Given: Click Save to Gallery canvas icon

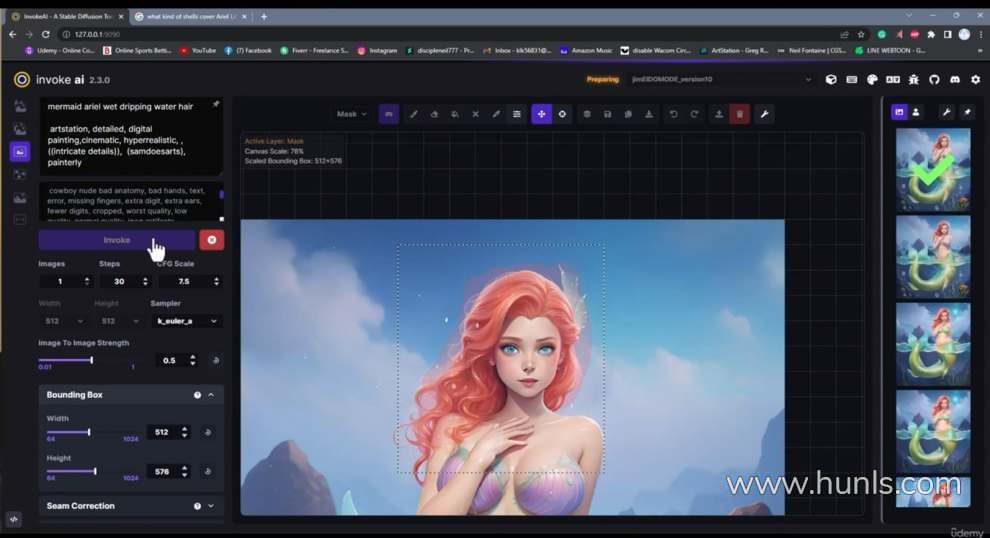Looking at the screenshot, I should pyautogui.click(x=607, y=114).
